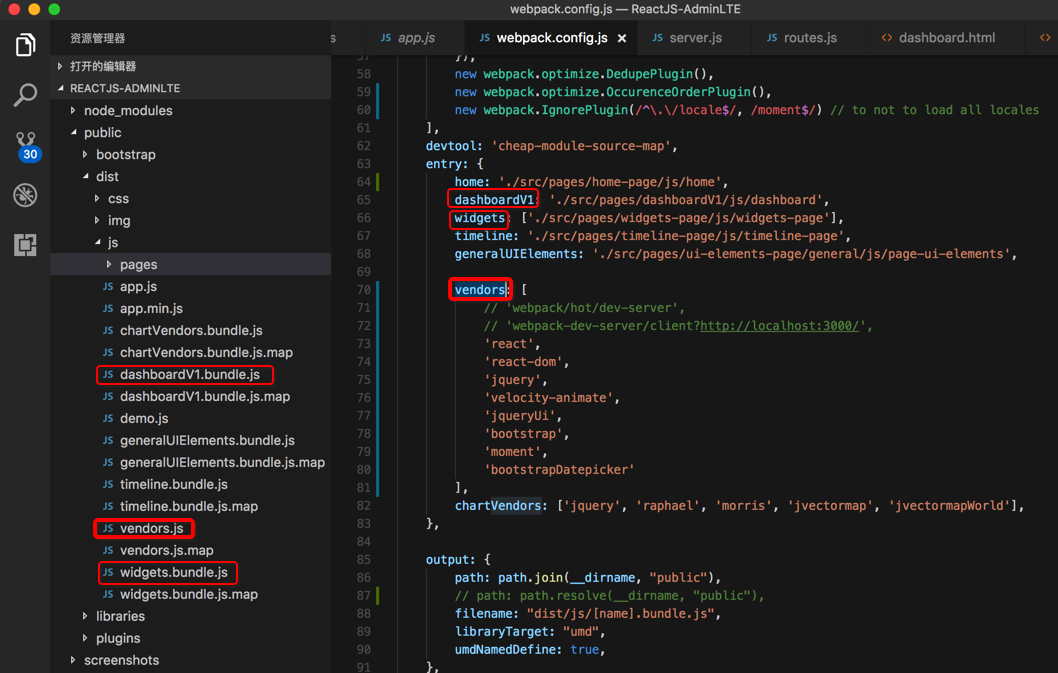Viewport: 1058px width, 673px height.
Task: Open the Explorer view in activity bar
Action: pos(25,45)
